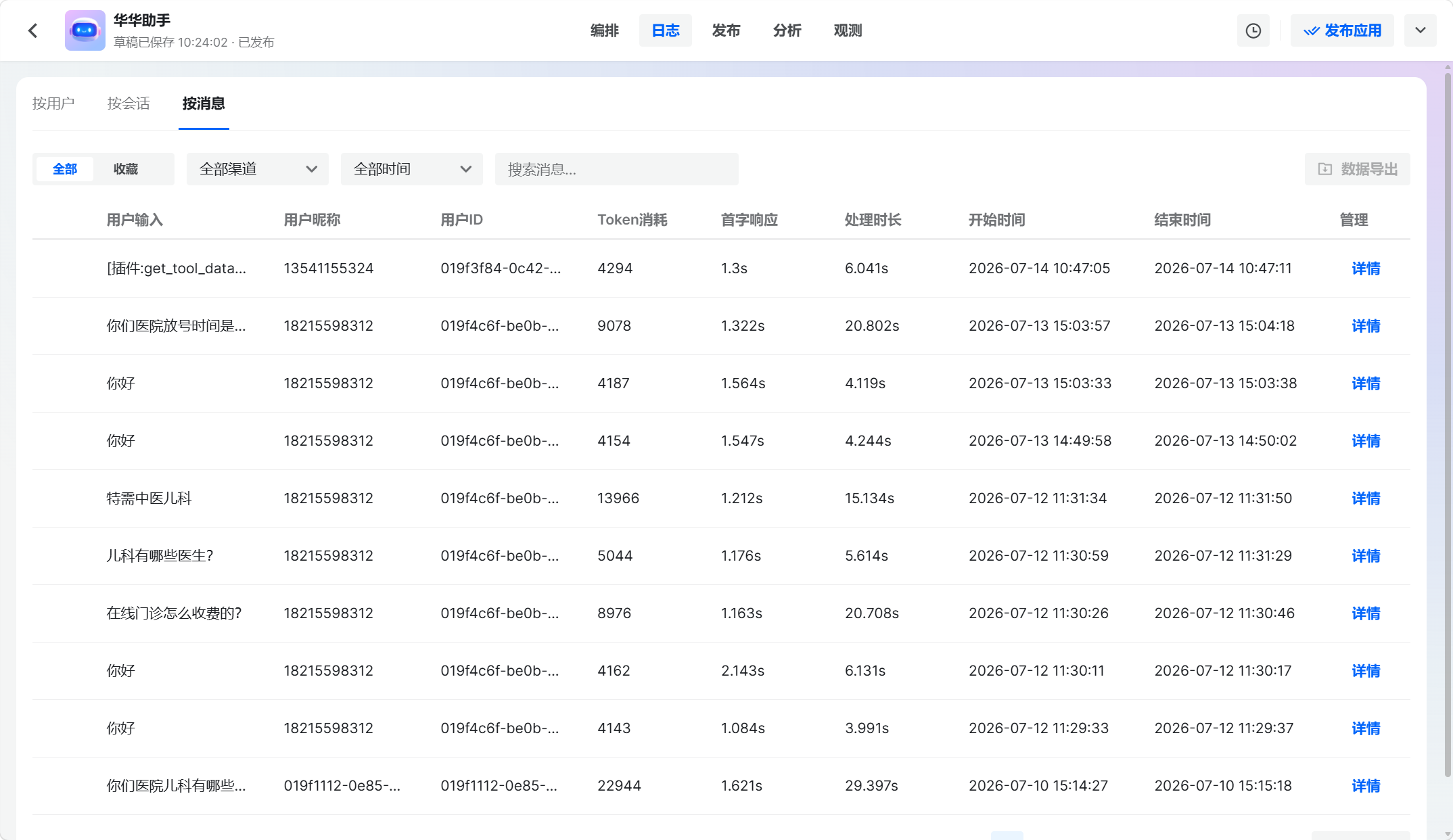Image resolution: width=1453 pixels, height=840 pixels.
Task: Open 详情 for message at 15:03:33
Action: [1366, 383]
